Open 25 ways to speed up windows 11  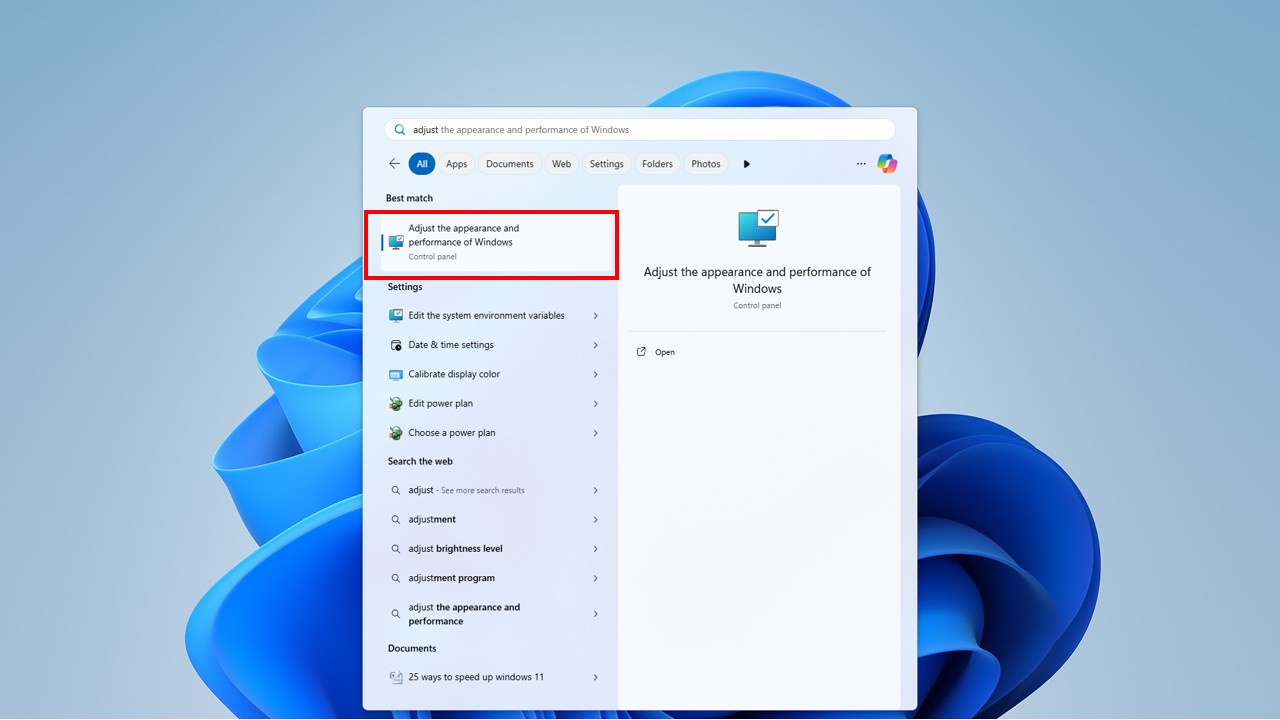tap(476, 677)
